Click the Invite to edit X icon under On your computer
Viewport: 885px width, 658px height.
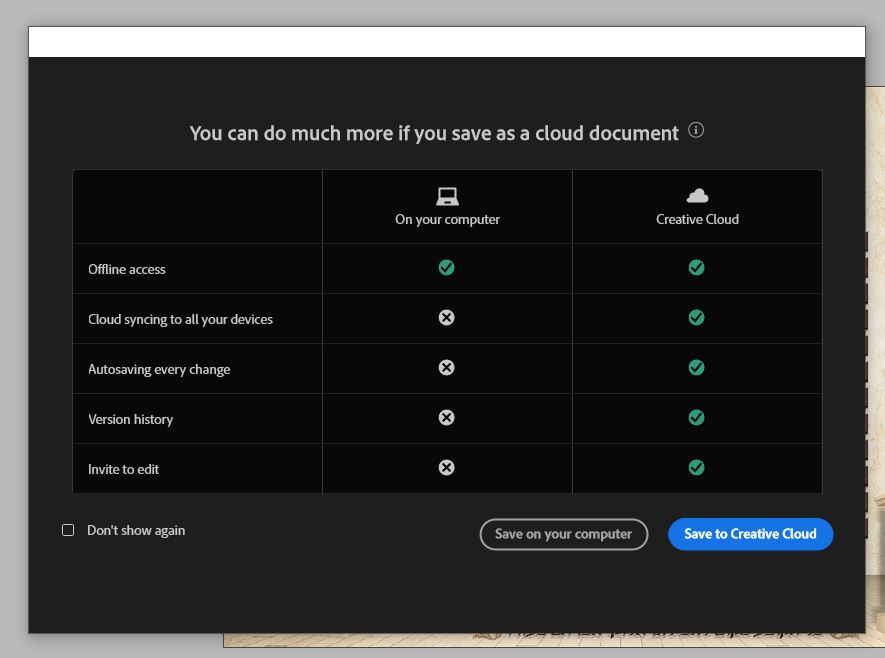click(x=447, y=468)
